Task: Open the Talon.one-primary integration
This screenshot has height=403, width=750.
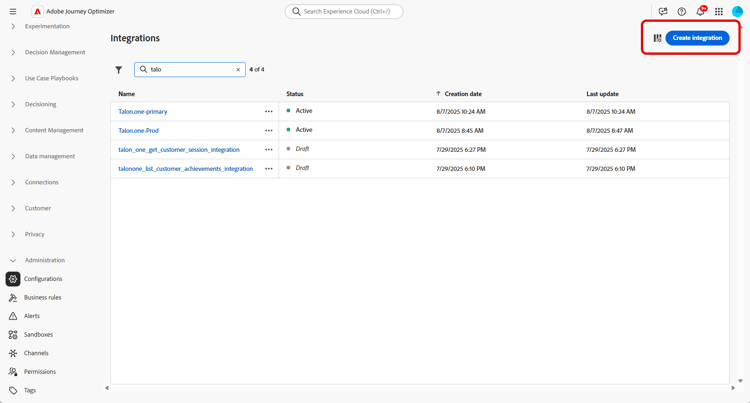Action: tap(143, 111)
